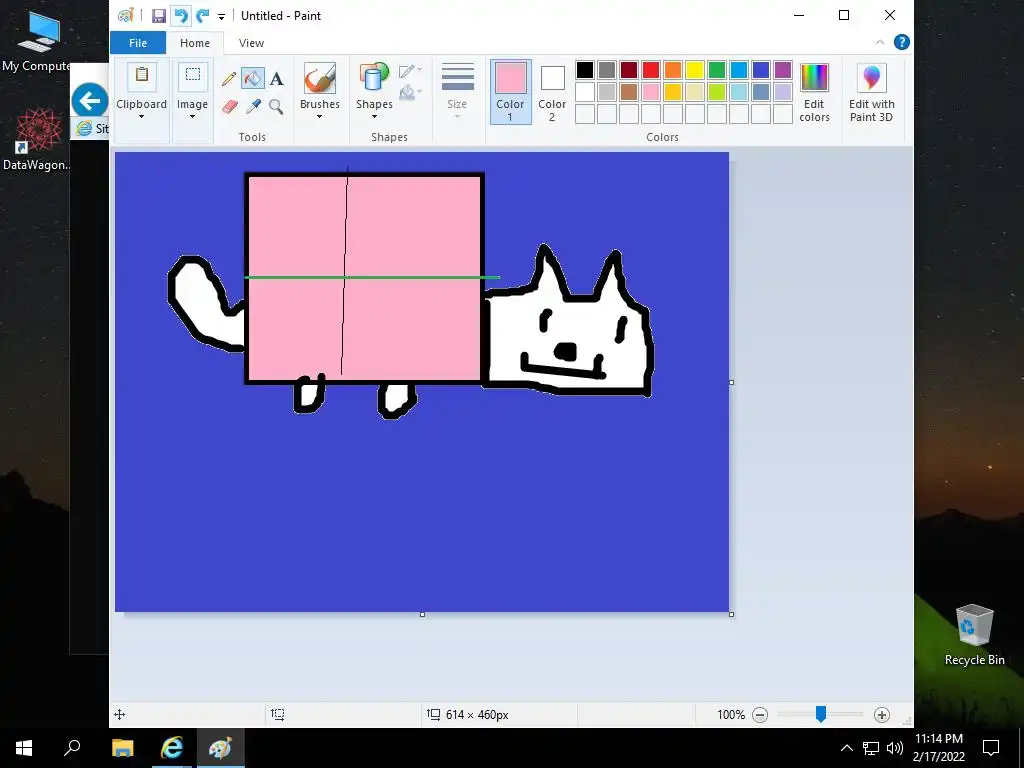Pick the dark red color swatch
This screenshot has width=1024, height=768.
point(629,70)
